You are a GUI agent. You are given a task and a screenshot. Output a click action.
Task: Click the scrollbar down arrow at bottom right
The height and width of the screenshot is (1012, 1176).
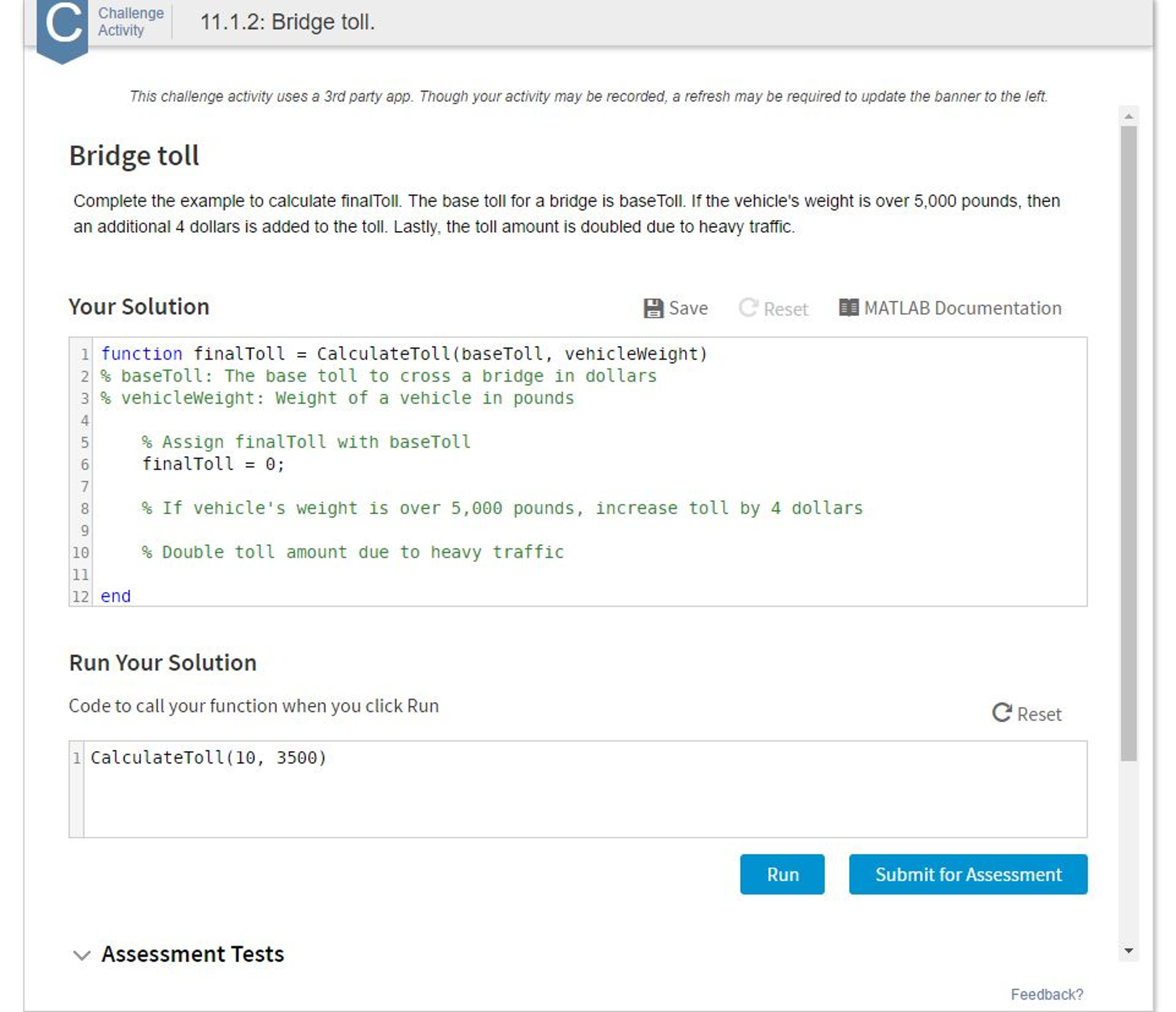pos(1128,951)
